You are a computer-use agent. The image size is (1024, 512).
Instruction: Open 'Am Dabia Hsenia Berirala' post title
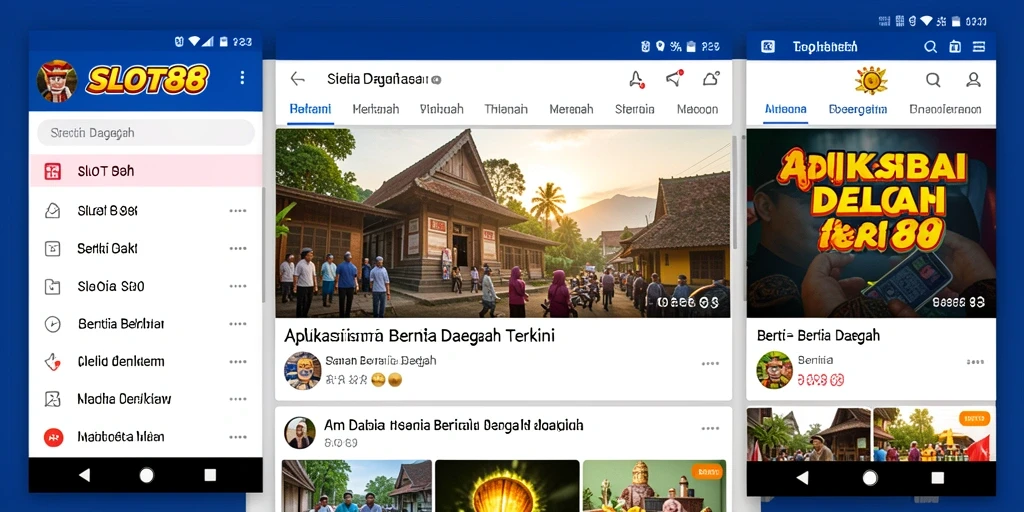(x=453, y=426)
